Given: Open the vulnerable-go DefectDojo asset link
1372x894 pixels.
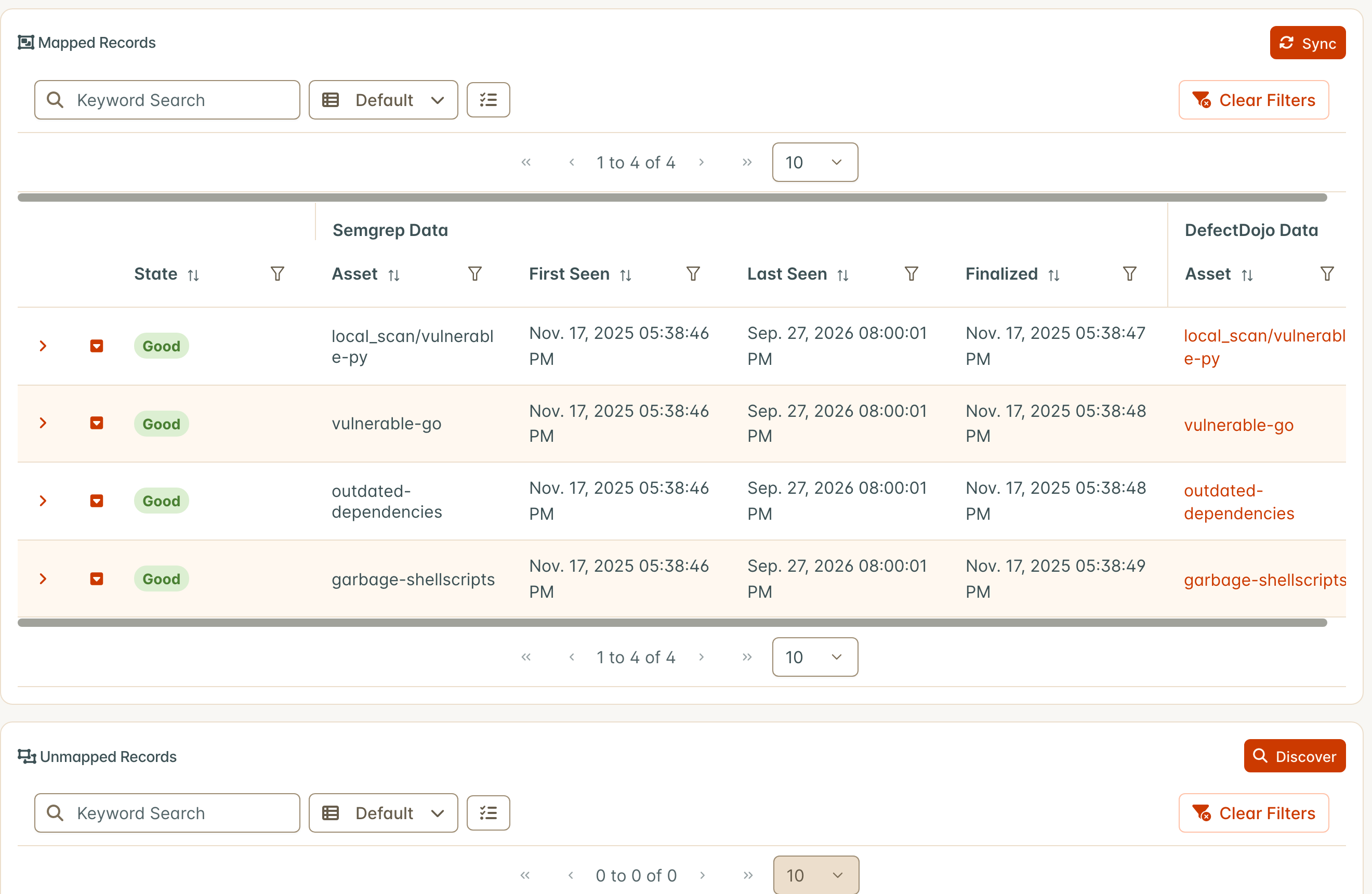Looking at the screenshot, I should [x=1238, y=425].
